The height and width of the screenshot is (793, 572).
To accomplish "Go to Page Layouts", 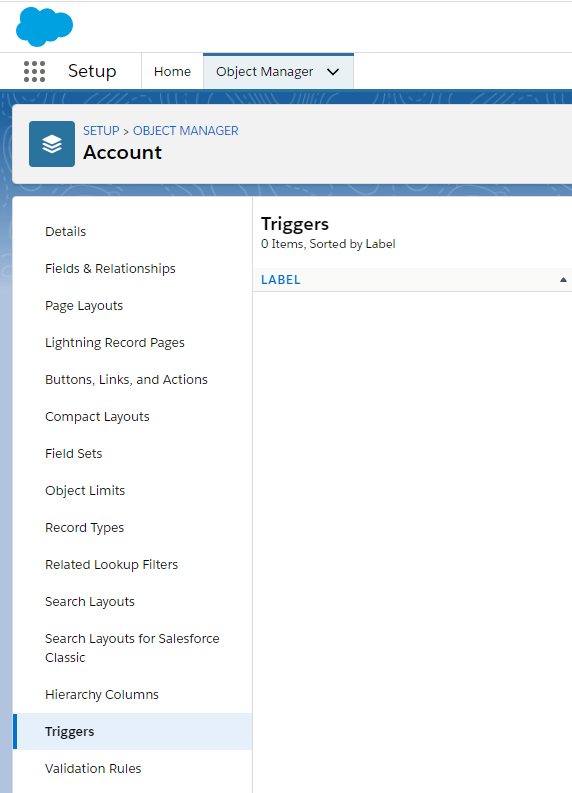I will coord(84,305).
